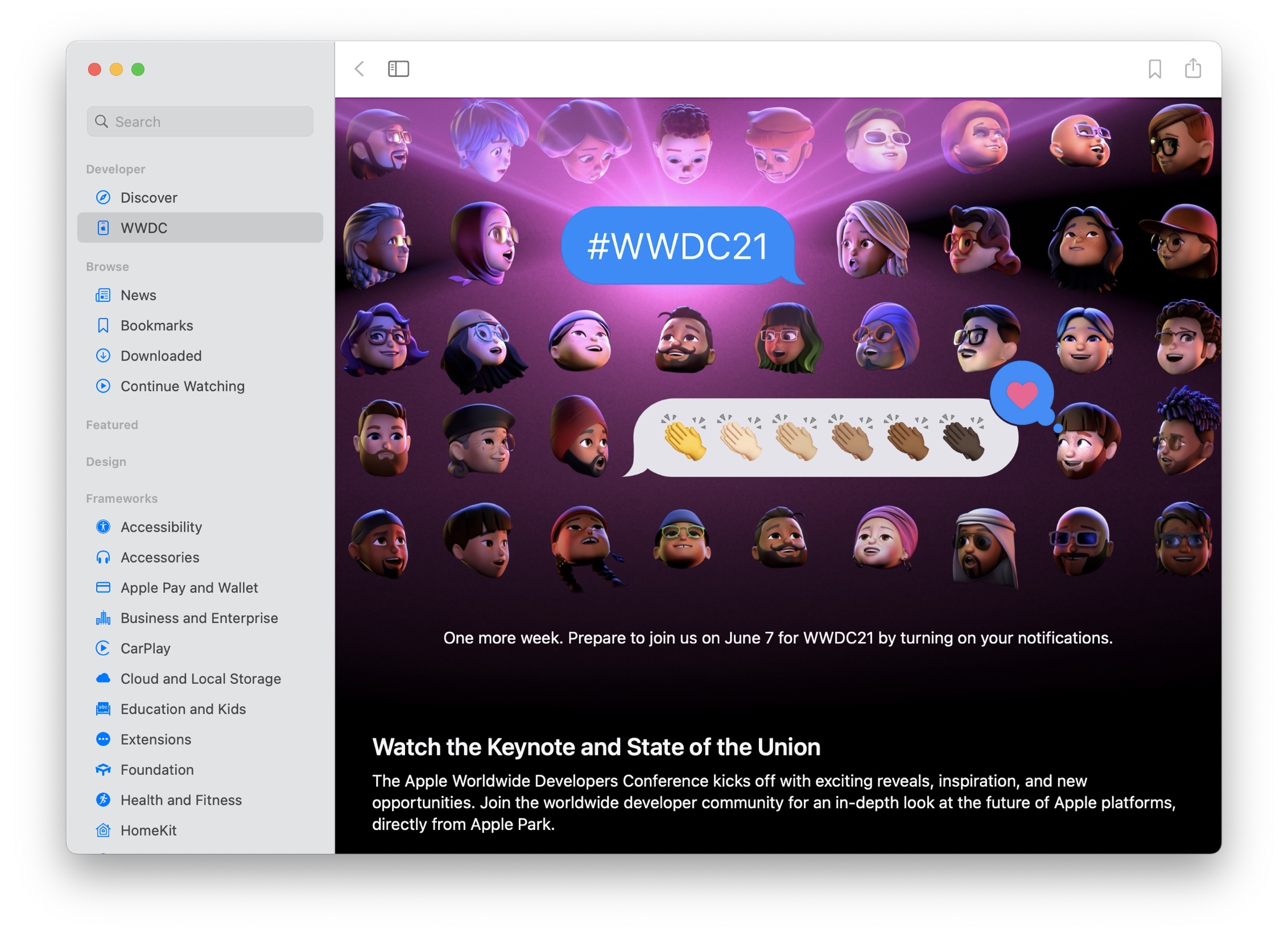
Task: Open Continue Watching
Action: point(200,386)
